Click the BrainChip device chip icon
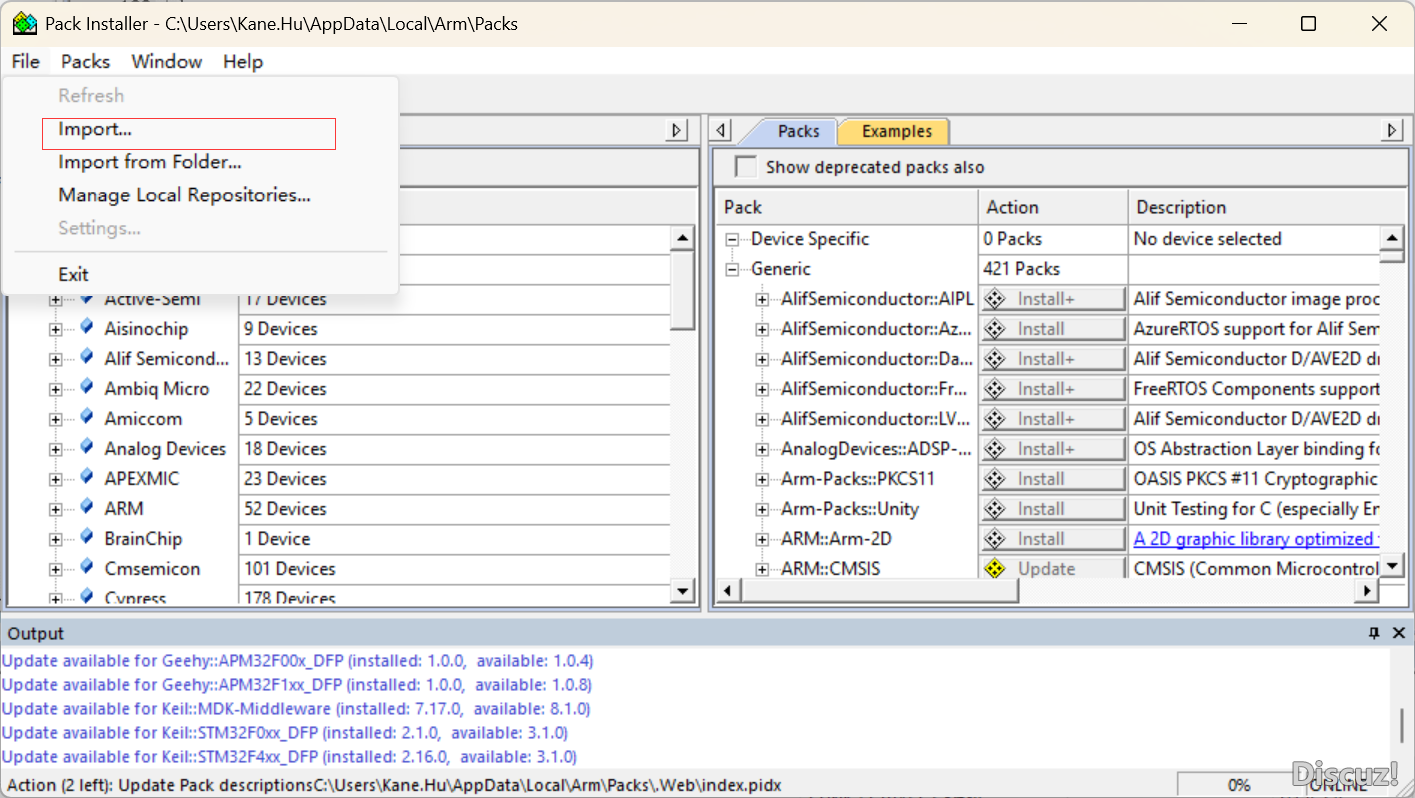The image size is (1415, 798). [87, 538]
